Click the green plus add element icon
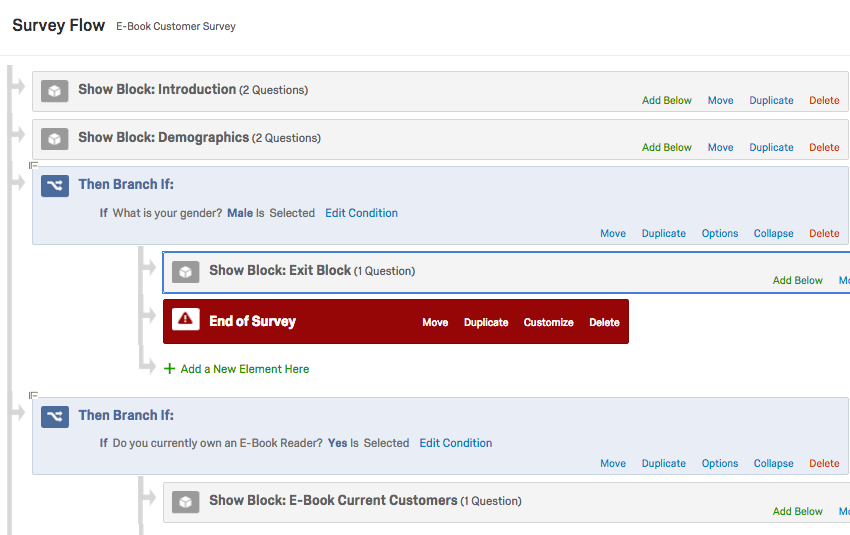This screenshot has width=850, height=535. (169, 369)
